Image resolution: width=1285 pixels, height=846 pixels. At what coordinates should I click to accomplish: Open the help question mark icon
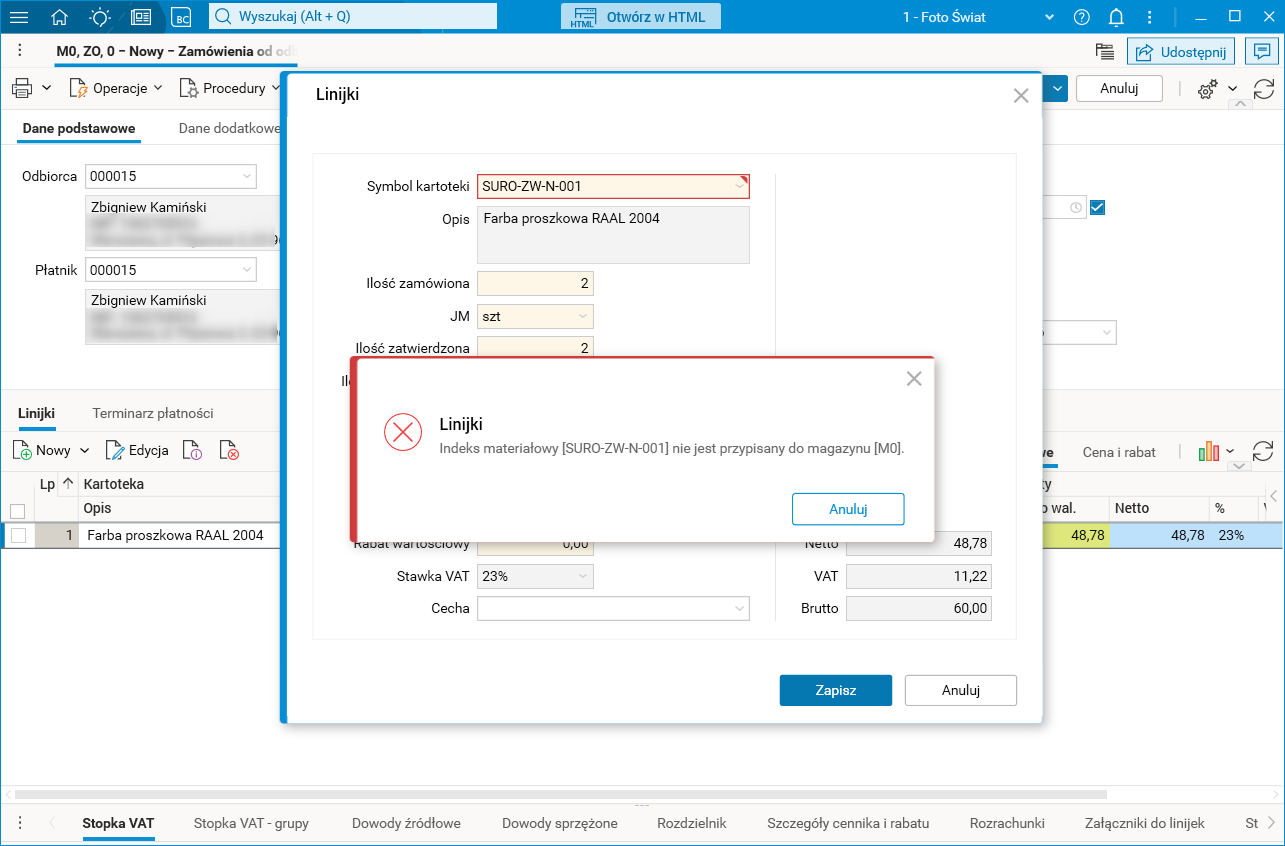pyautogui.click(x=1081, y=17)
